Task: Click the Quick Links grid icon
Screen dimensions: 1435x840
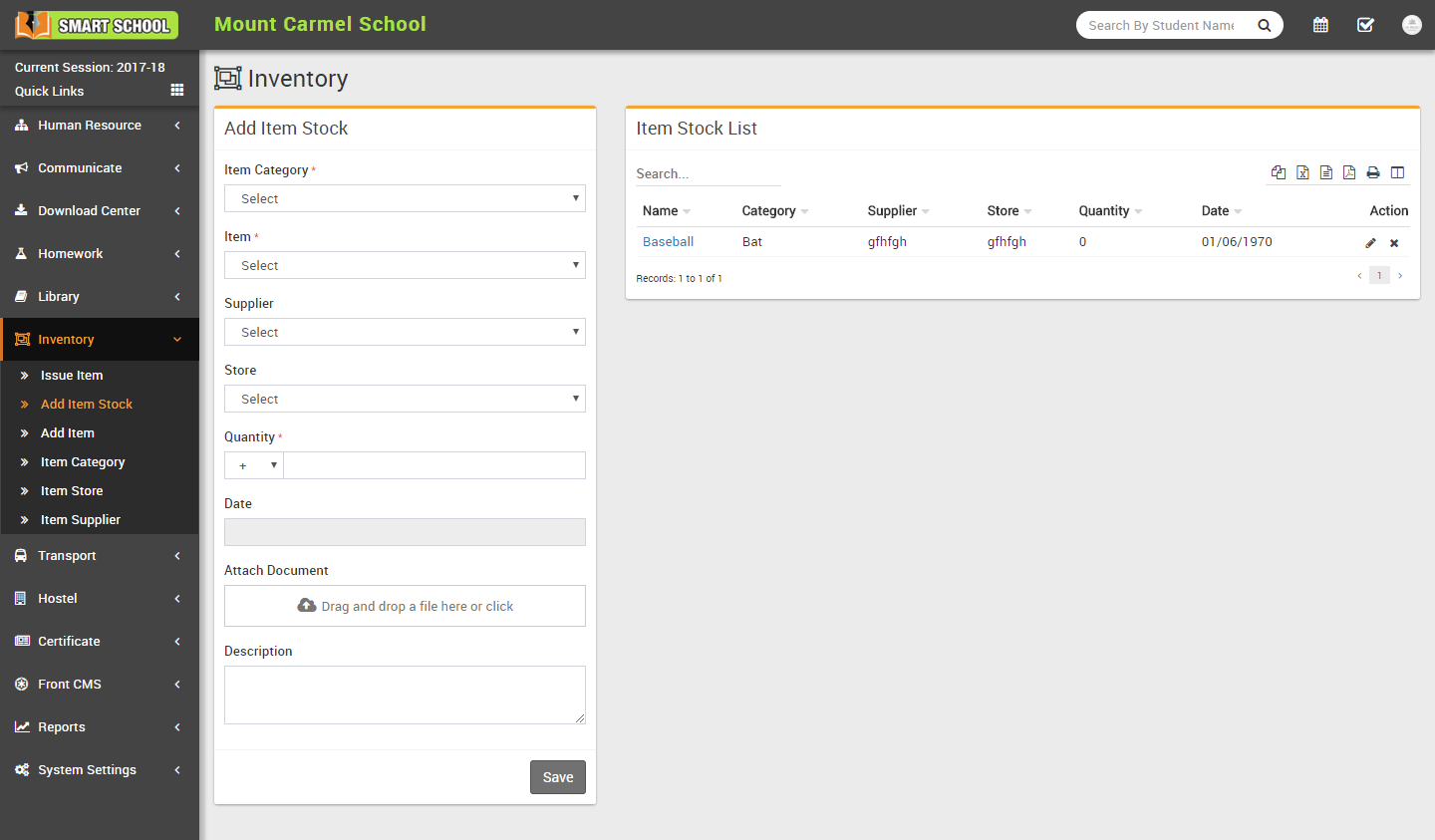Action: tap(177, 90)
